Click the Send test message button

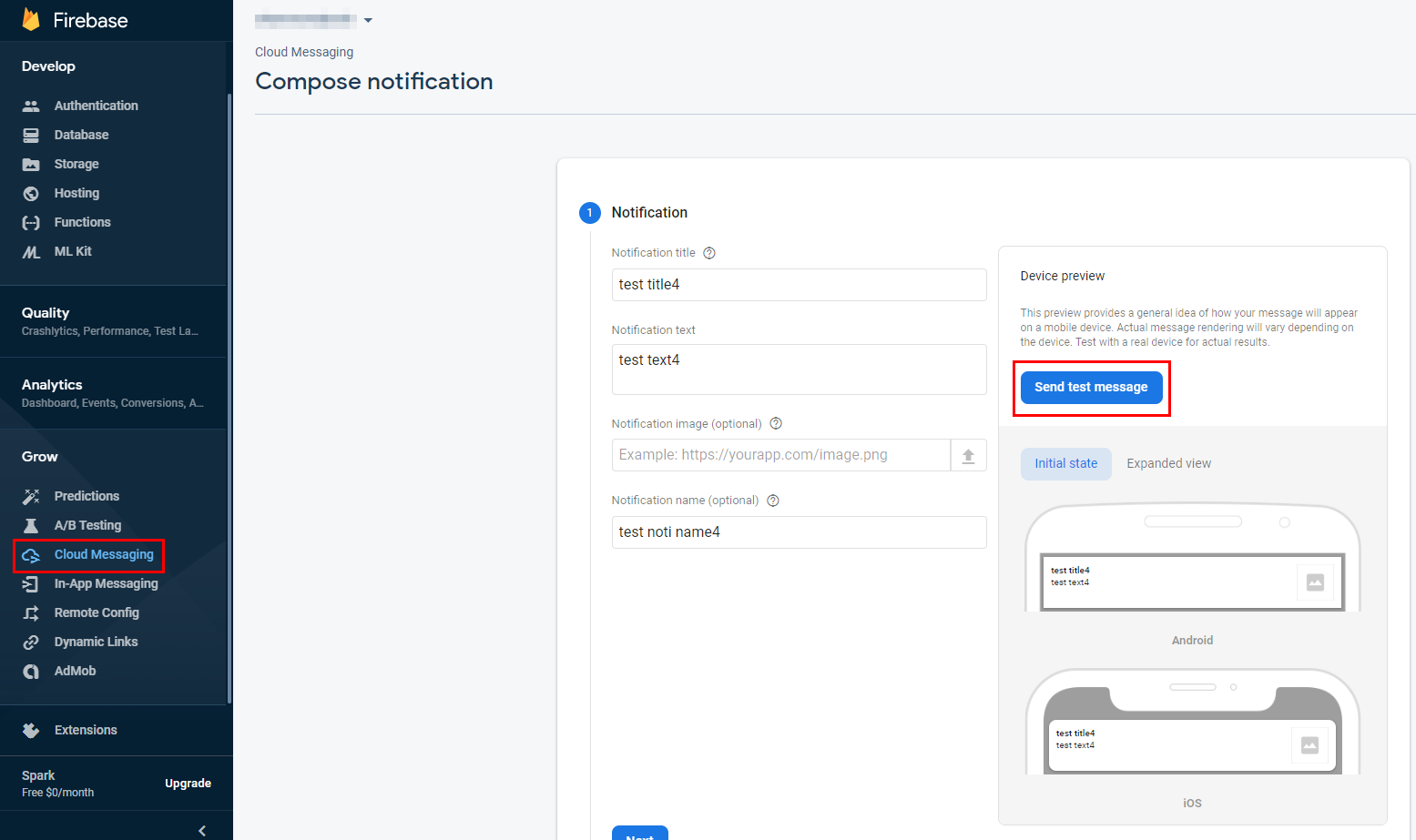(1091, 387)
